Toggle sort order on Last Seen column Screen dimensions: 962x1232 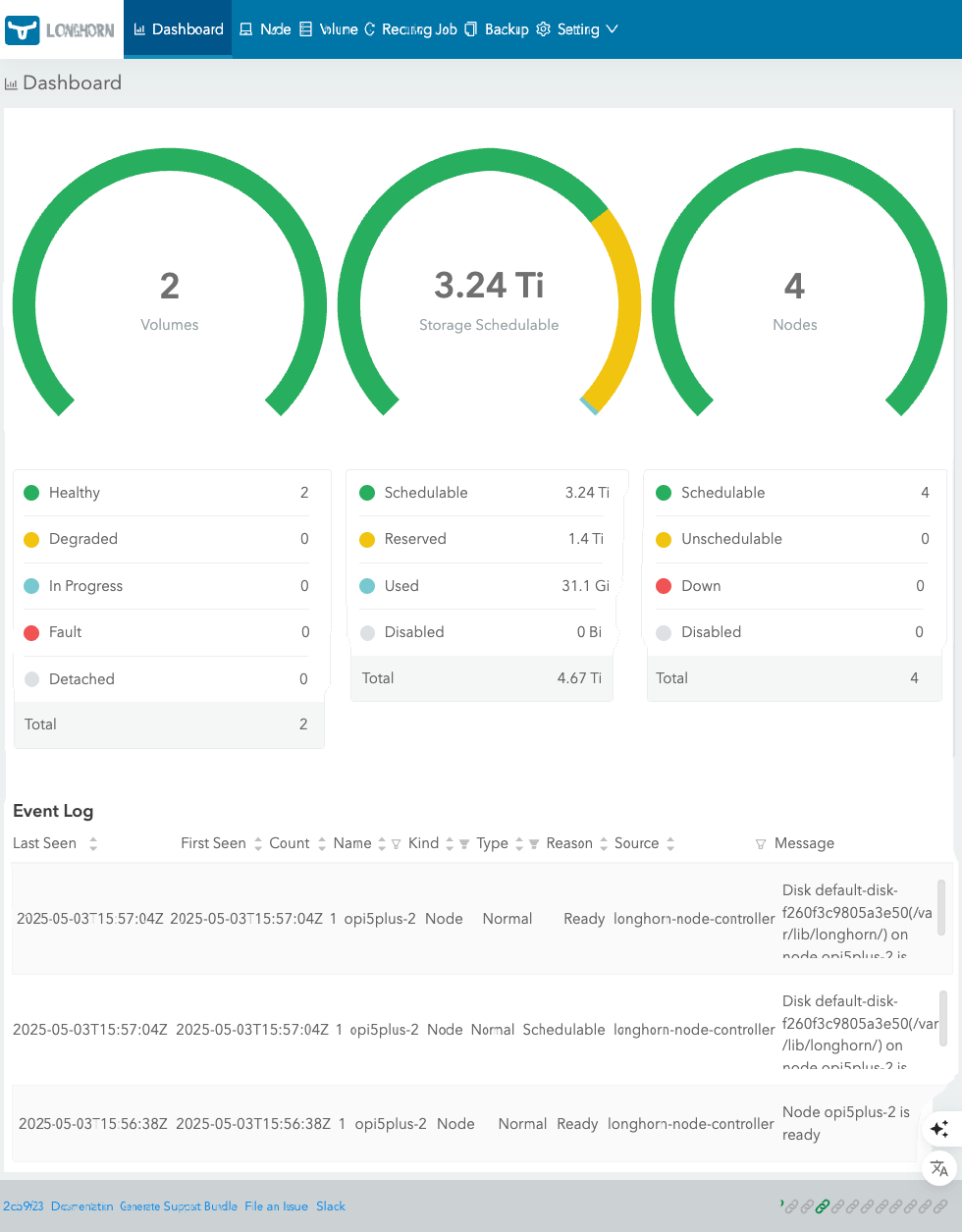[x=93, y=843]
